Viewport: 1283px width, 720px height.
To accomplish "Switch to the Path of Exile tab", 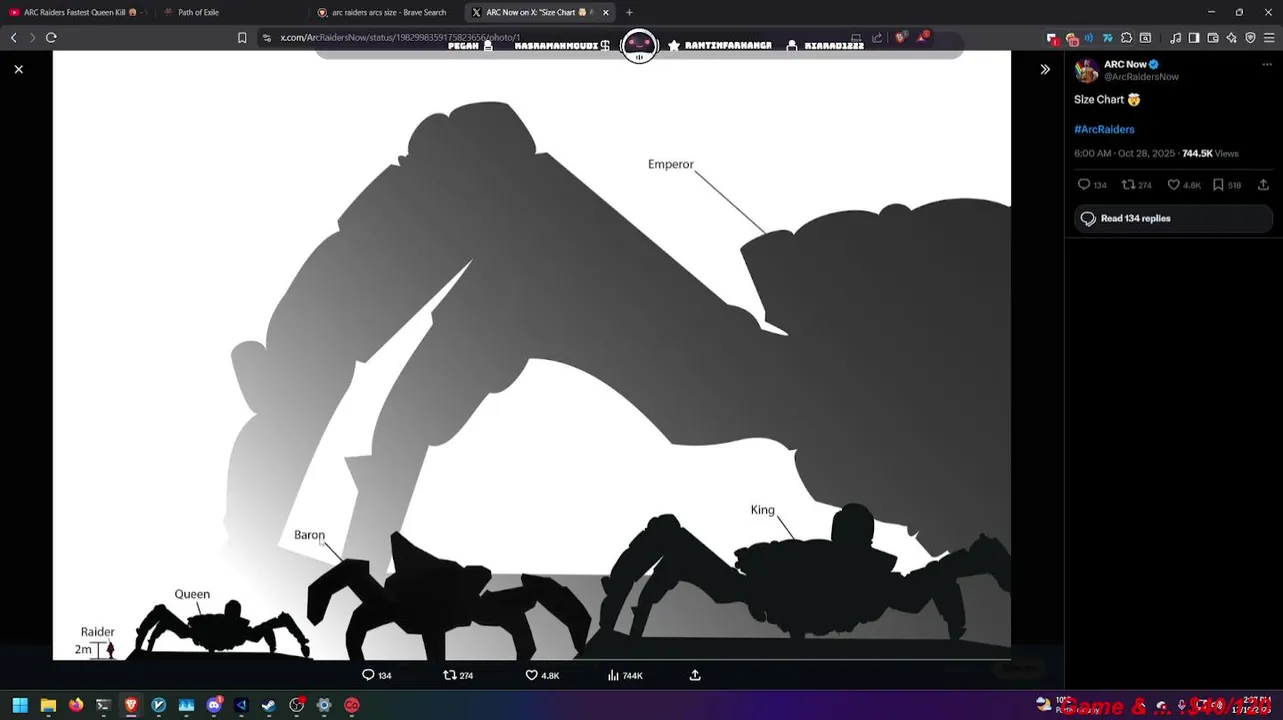I will pyautogui.click(x=230, y=12).
